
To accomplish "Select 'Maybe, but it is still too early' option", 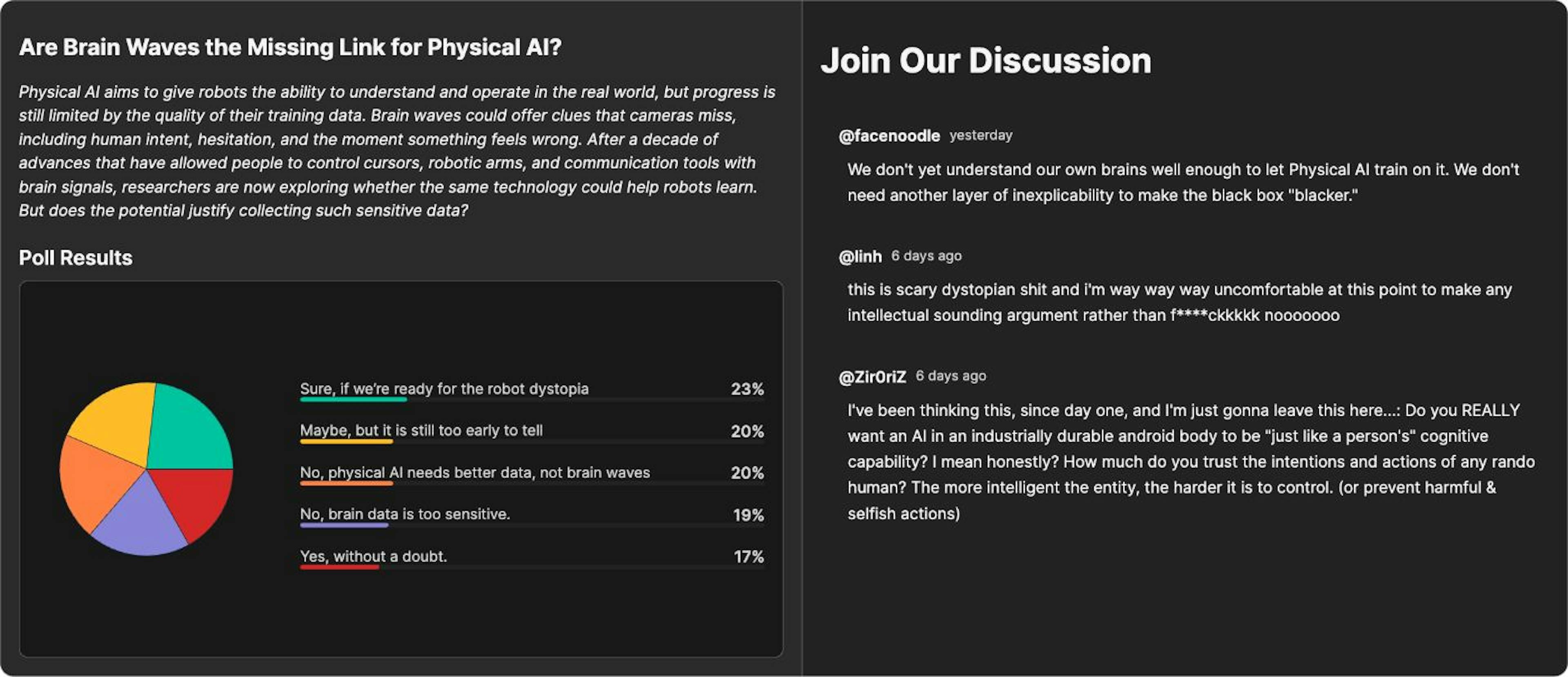I will tap(531, 431).
